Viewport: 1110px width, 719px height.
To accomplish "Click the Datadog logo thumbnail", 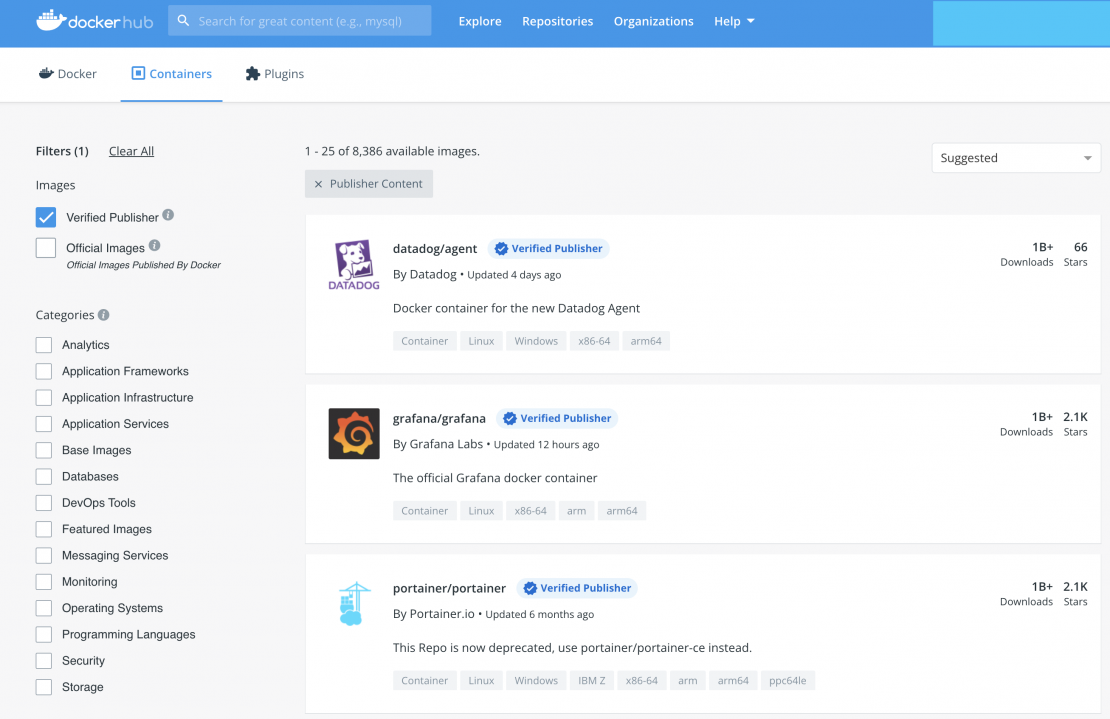I will click(354, 265).
